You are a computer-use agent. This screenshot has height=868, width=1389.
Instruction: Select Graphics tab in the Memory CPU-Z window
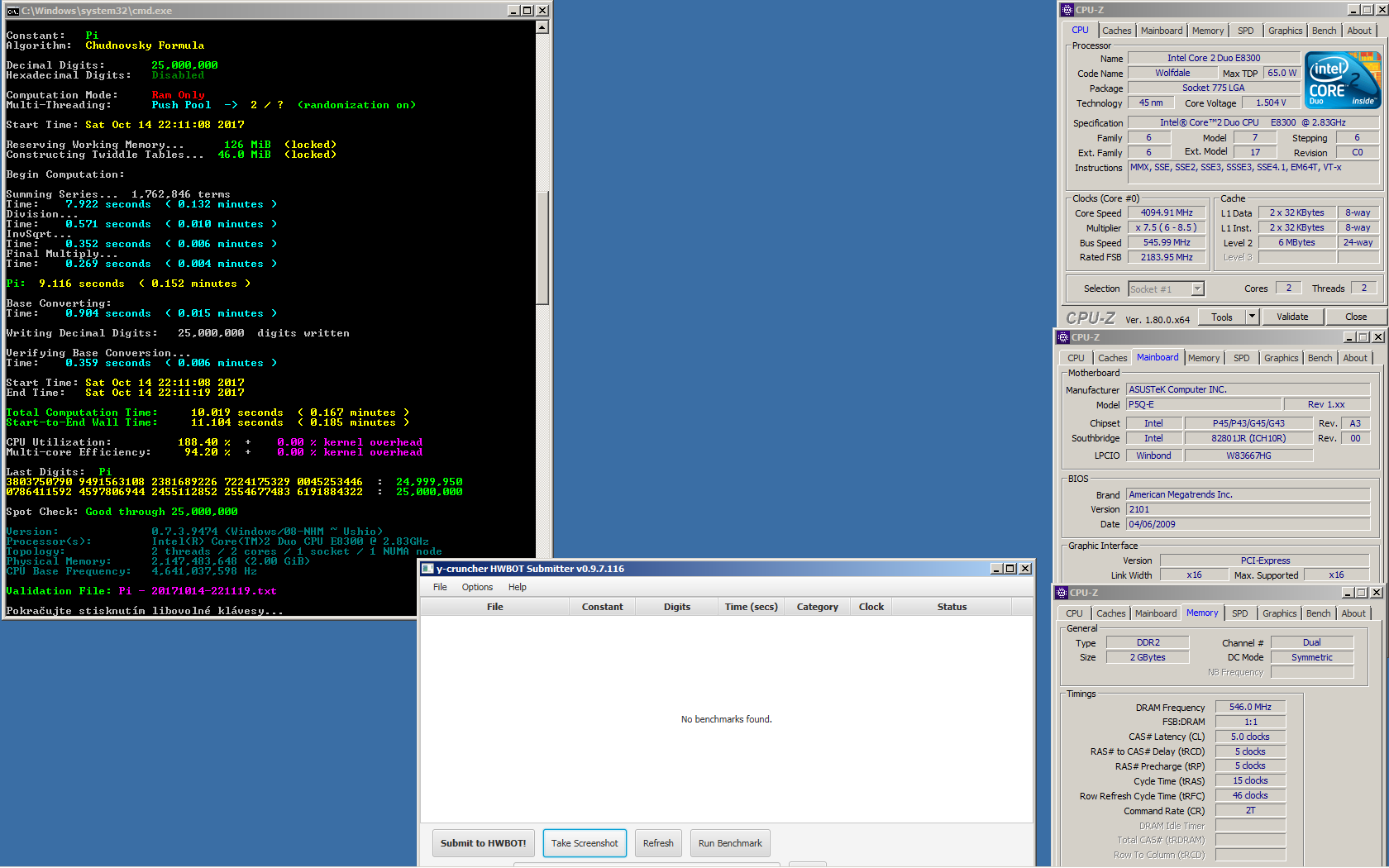tap(1279, 613)
